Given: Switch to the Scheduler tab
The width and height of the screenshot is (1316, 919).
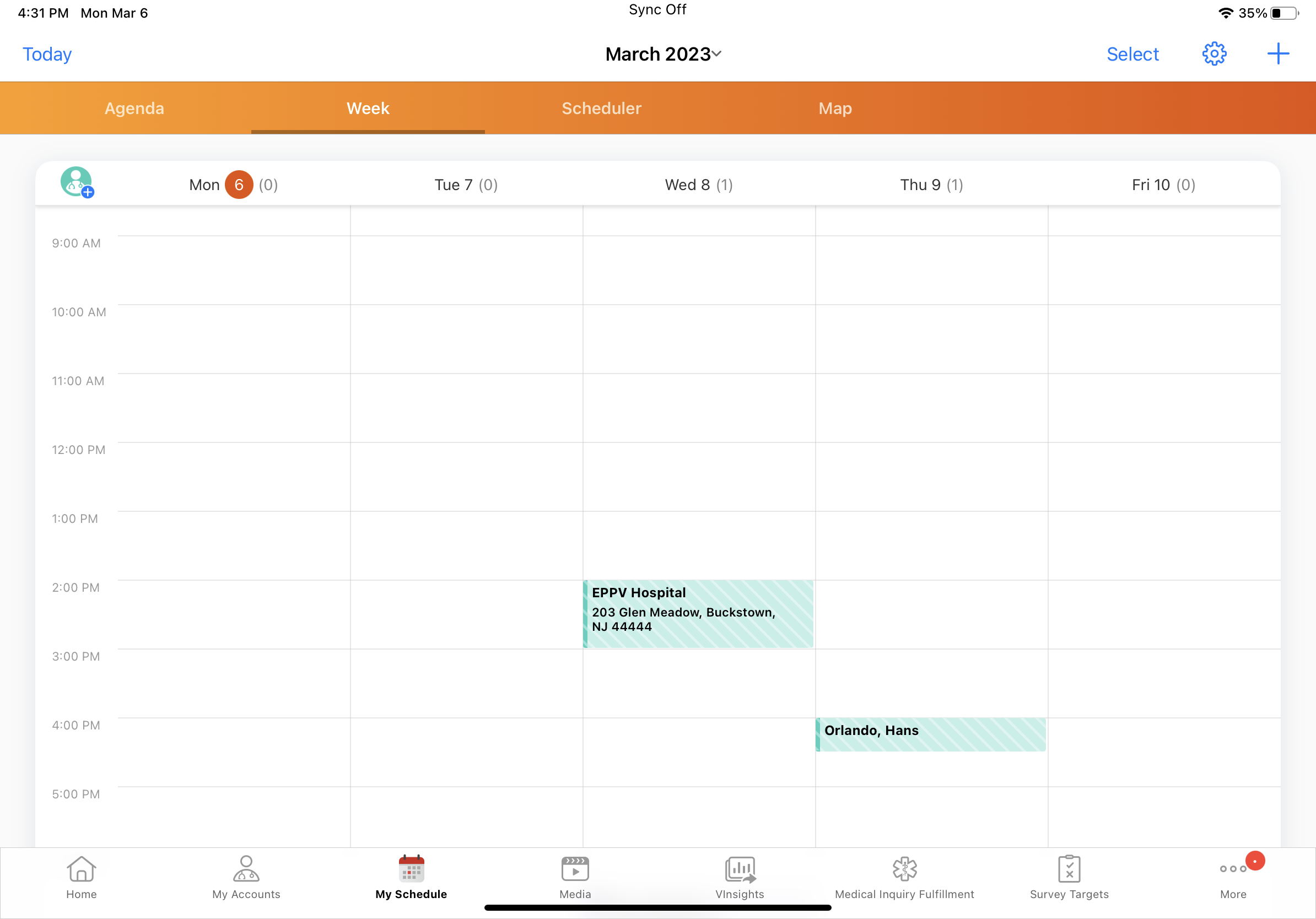Looking at the screenshot, I should [x=601, y=109].
